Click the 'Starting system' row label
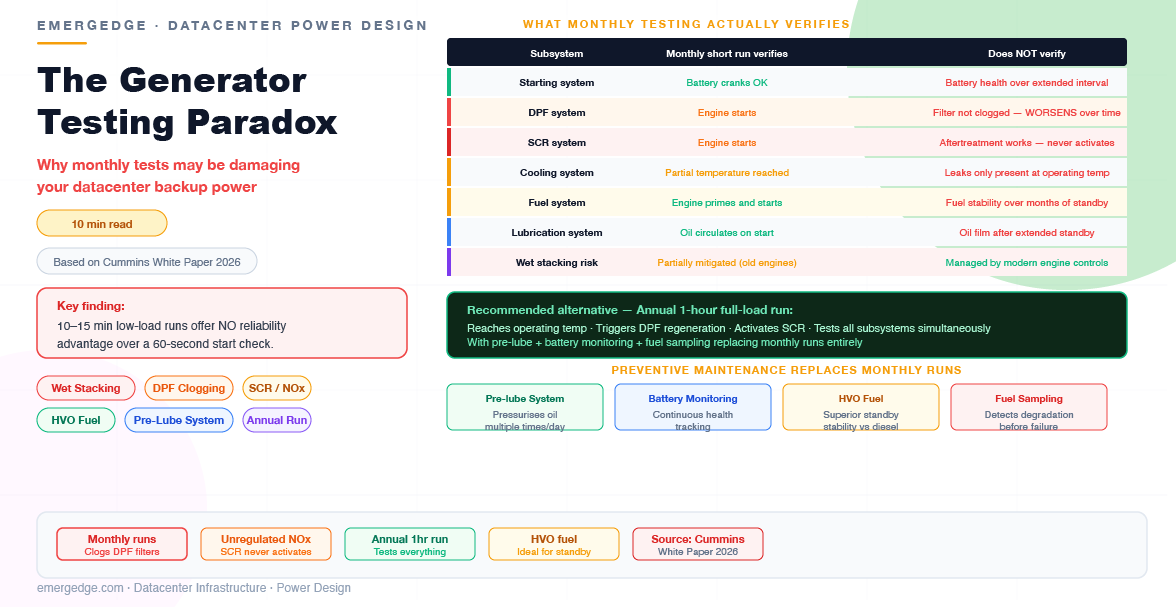Screen dimensions: 1176x607 [x=556, y=83]
